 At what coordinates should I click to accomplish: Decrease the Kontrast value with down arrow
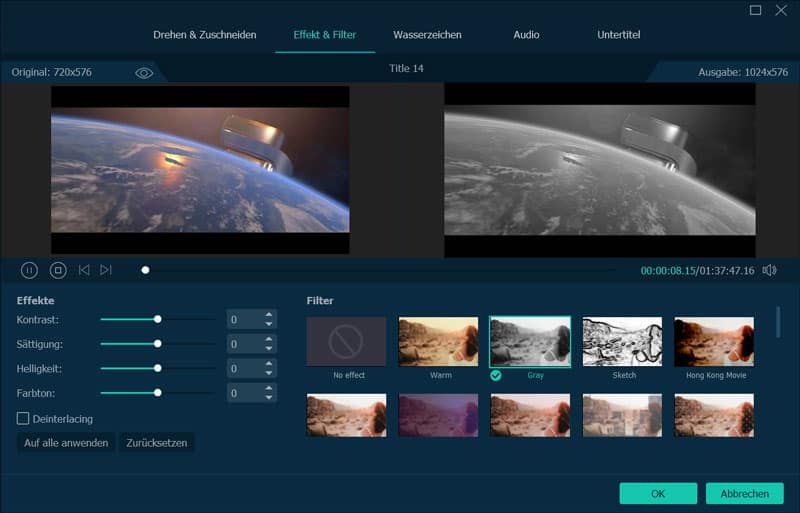click(x=269, y=324)
